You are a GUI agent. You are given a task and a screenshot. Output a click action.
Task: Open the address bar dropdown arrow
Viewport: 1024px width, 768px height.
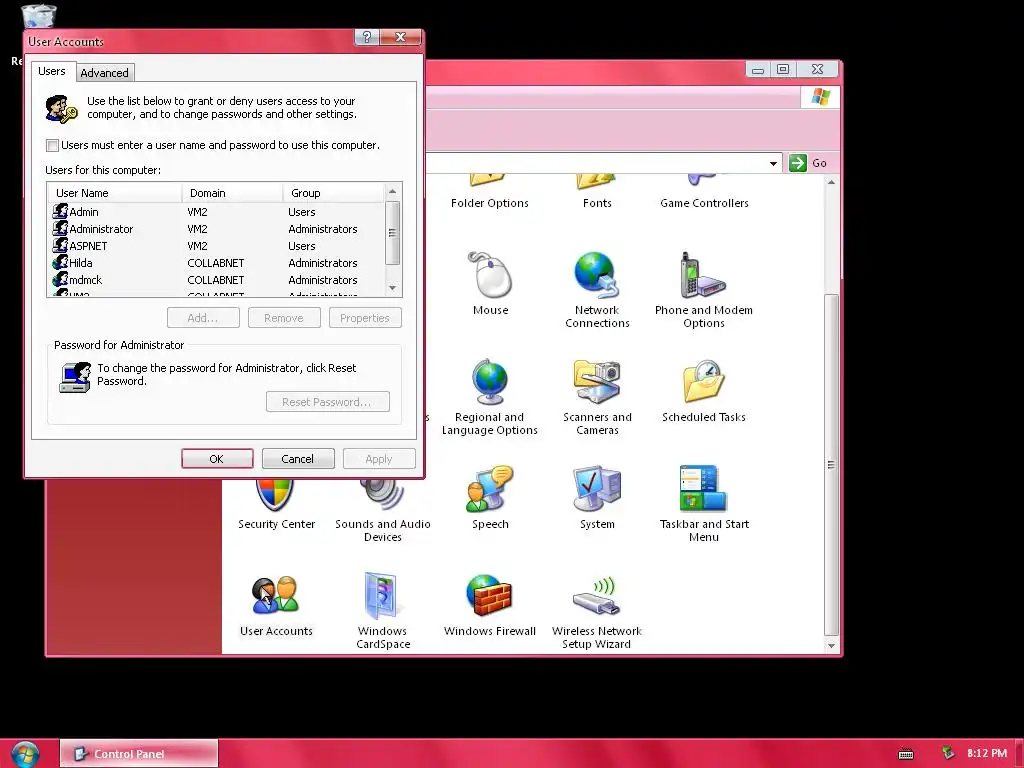pos(773,163)
